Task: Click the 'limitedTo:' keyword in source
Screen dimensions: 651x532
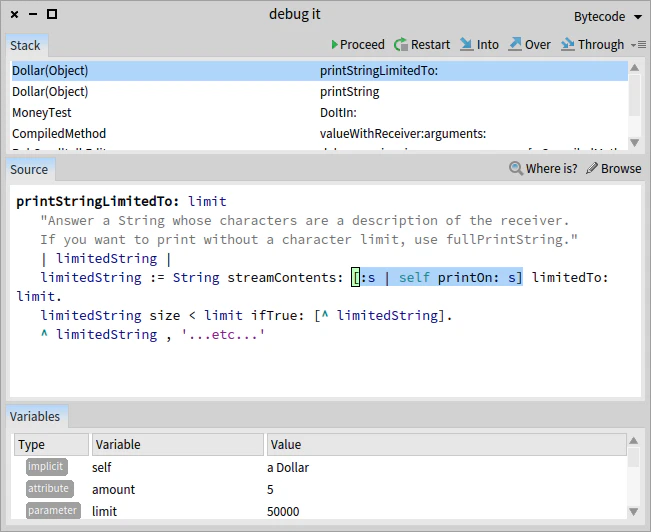Action: pos(570,277)
